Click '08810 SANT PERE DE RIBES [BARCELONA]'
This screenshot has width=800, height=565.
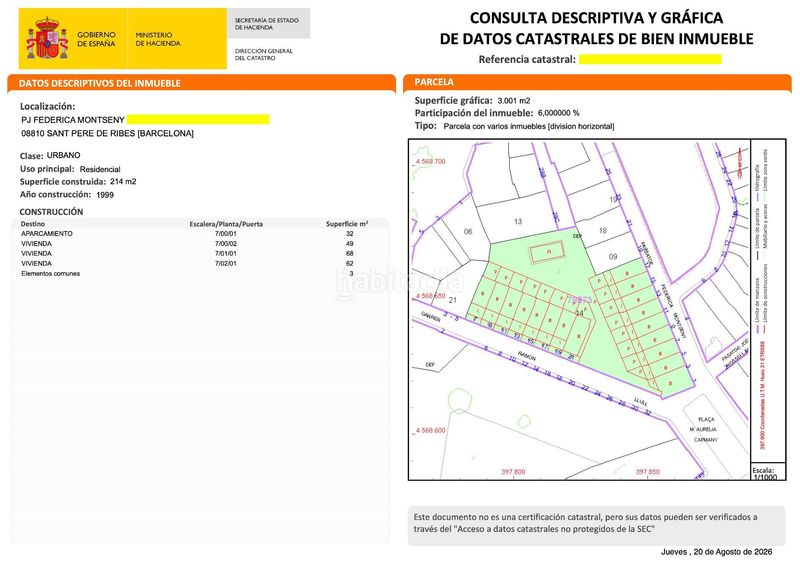pos(107,133)
